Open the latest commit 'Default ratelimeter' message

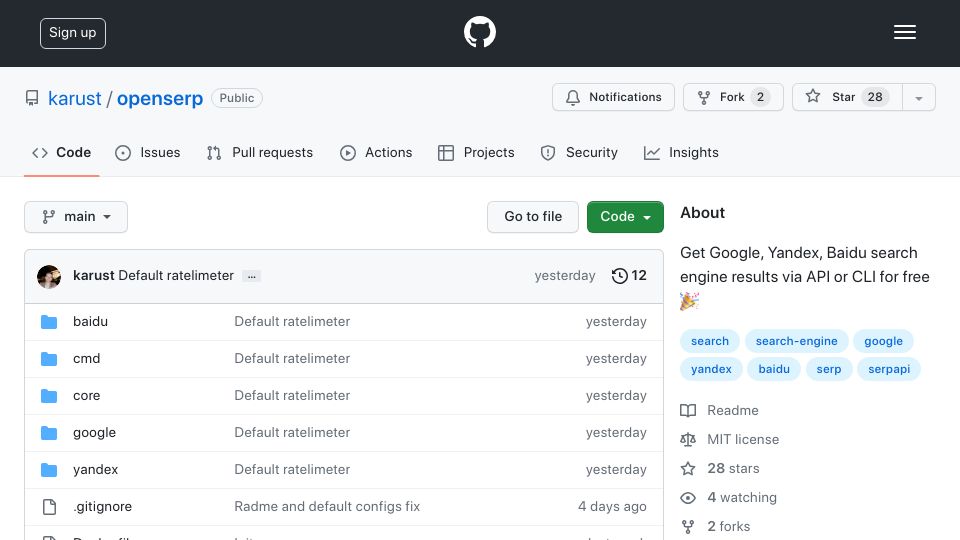tap(176, 276)
